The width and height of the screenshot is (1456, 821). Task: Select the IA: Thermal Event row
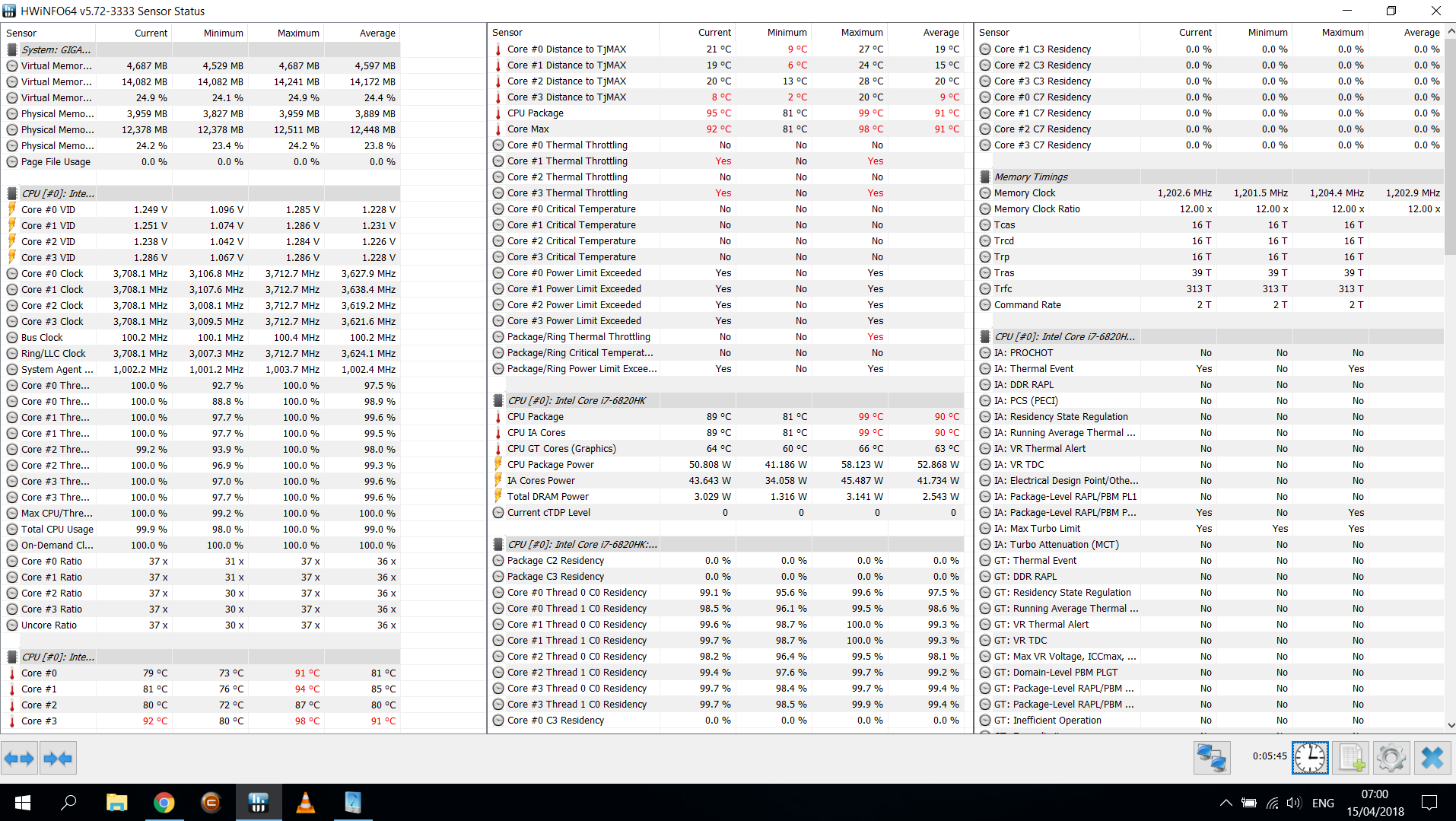1210,368
